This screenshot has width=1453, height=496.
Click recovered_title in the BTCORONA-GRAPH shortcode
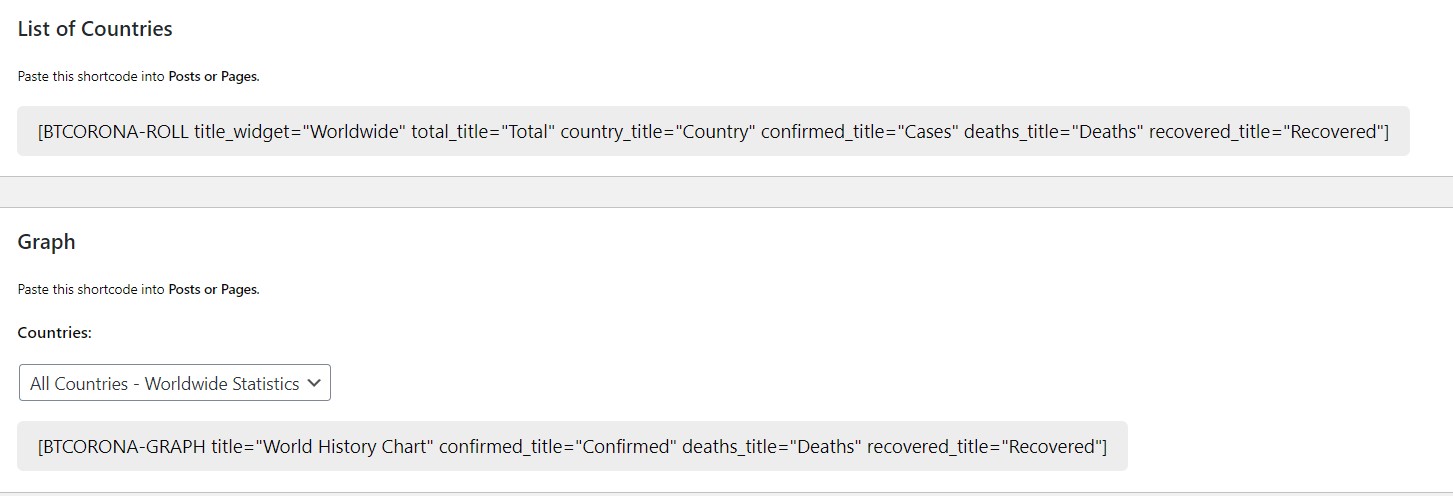(986, 446)
